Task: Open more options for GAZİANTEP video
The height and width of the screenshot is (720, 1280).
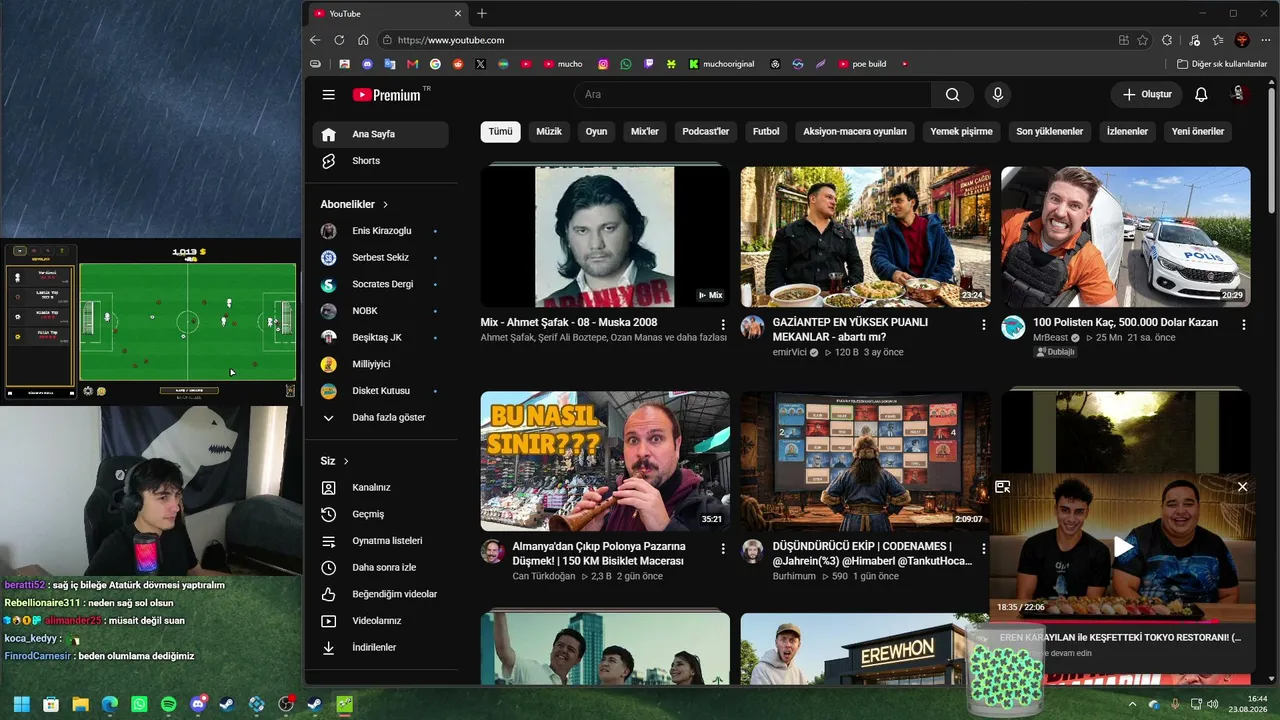Action: 983,325
